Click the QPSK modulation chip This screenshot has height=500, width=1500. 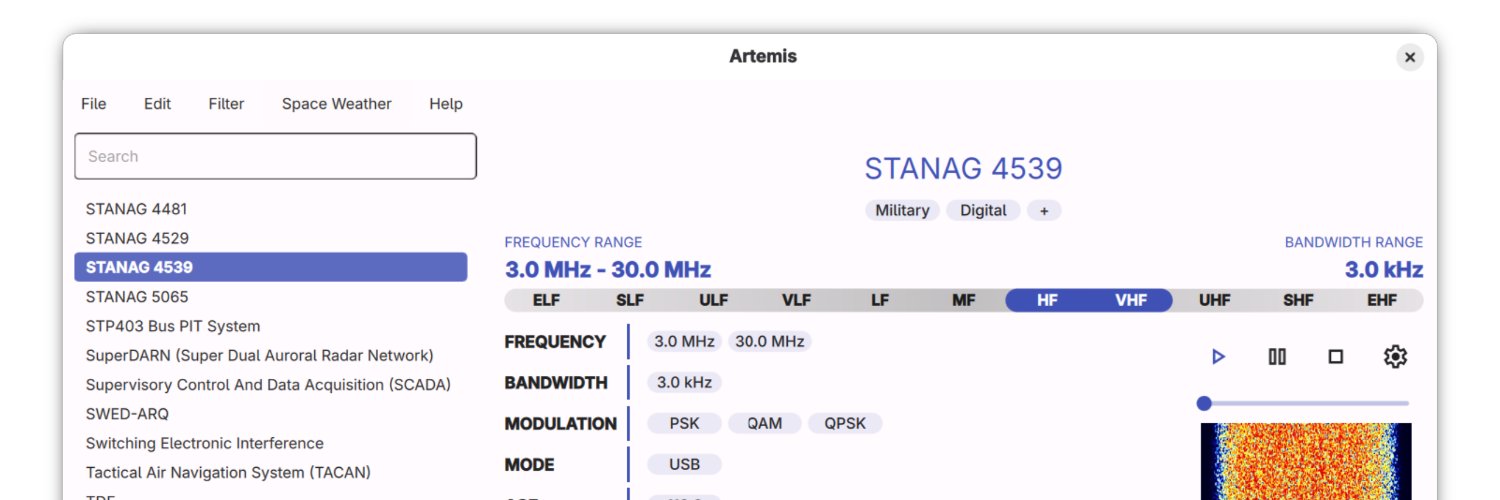click(x=845, y=423)
